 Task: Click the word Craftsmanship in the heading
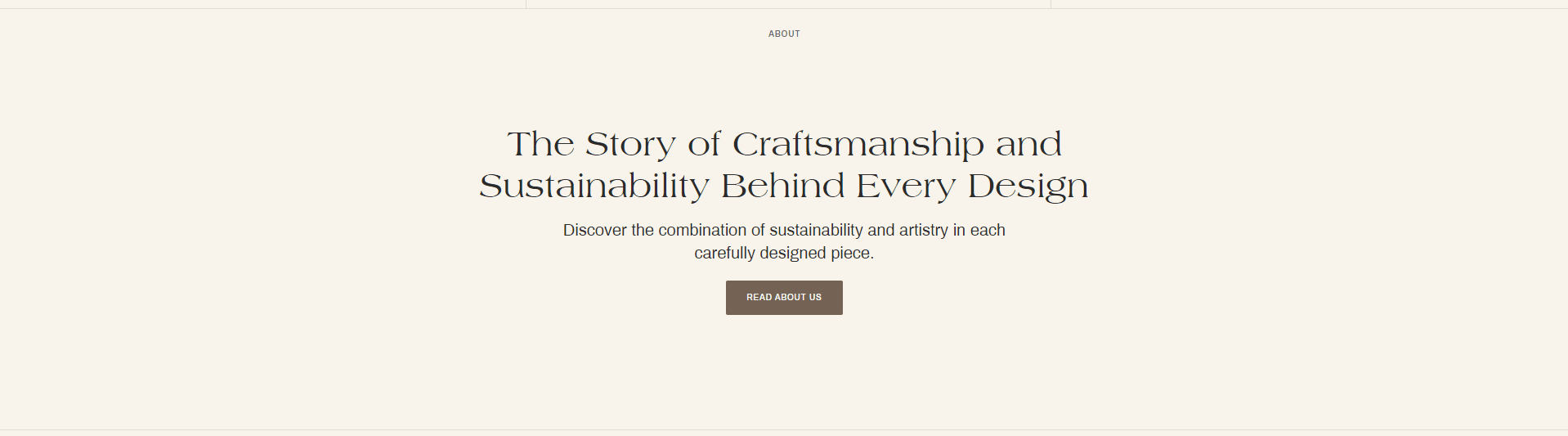point(858,145)
